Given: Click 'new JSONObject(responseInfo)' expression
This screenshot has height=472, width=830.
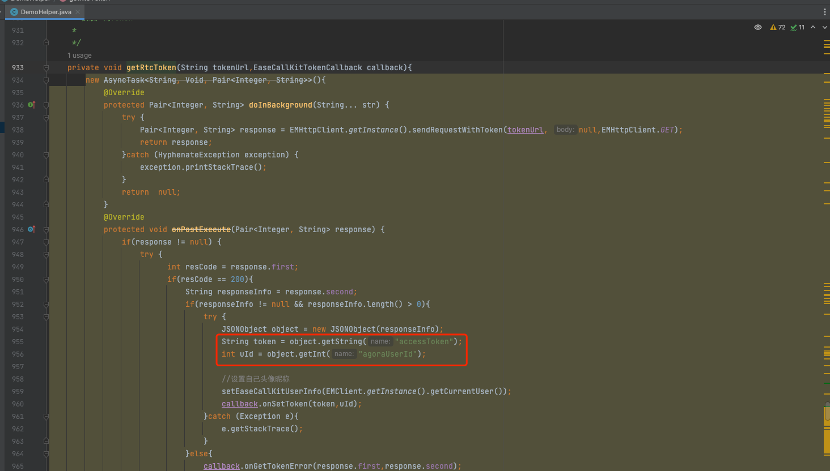Looking at the screenshot, I should tap(378, 329).
